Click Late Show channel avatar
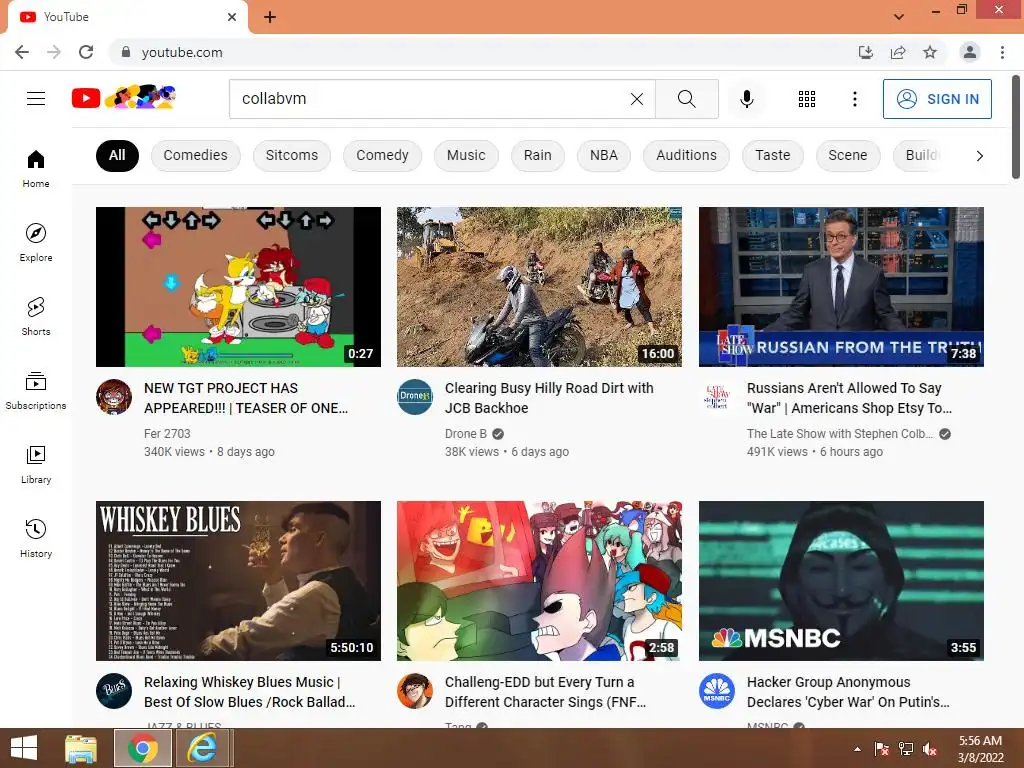1024x768 pixels. tap(716, 397)
